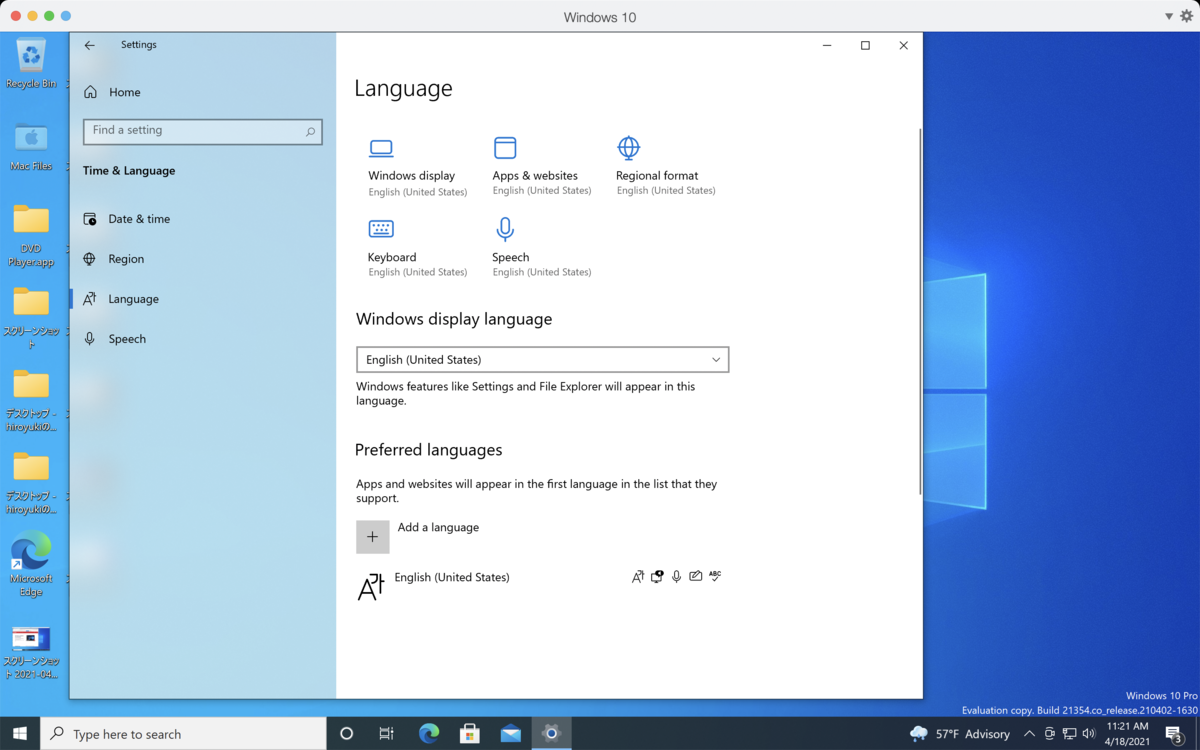1200x750 pixels.
Task: Select the DVD Playerapp desktop folder
Action: [32, 236]
